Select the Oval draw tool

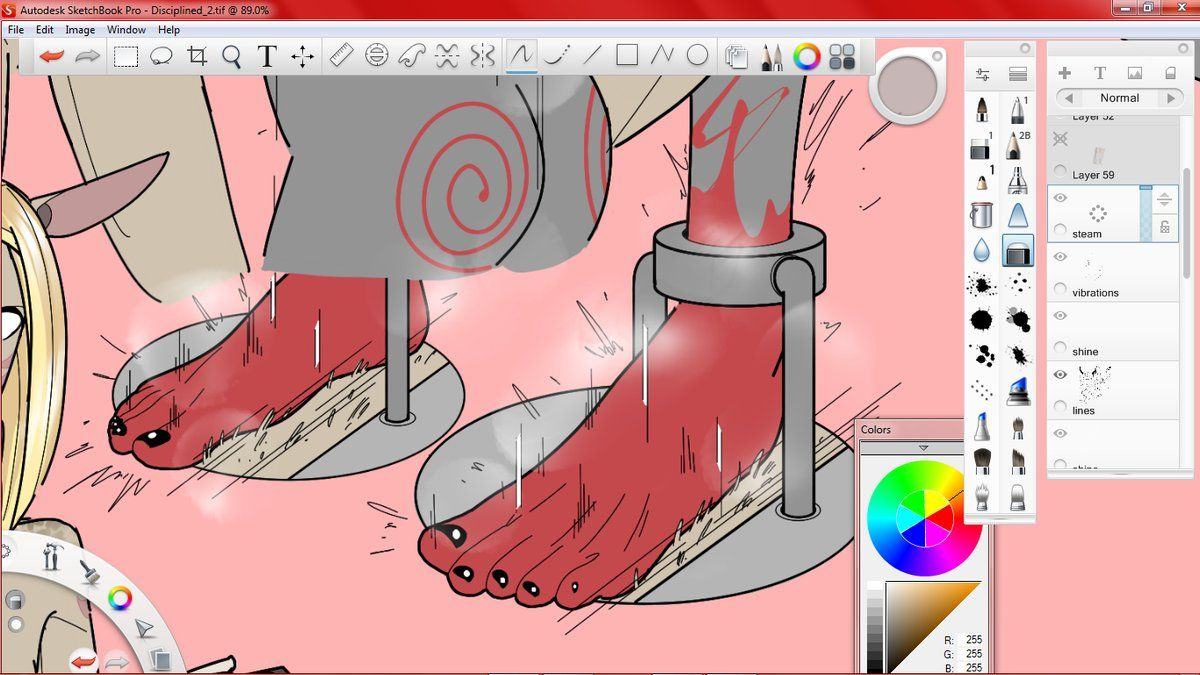[697, 55]
